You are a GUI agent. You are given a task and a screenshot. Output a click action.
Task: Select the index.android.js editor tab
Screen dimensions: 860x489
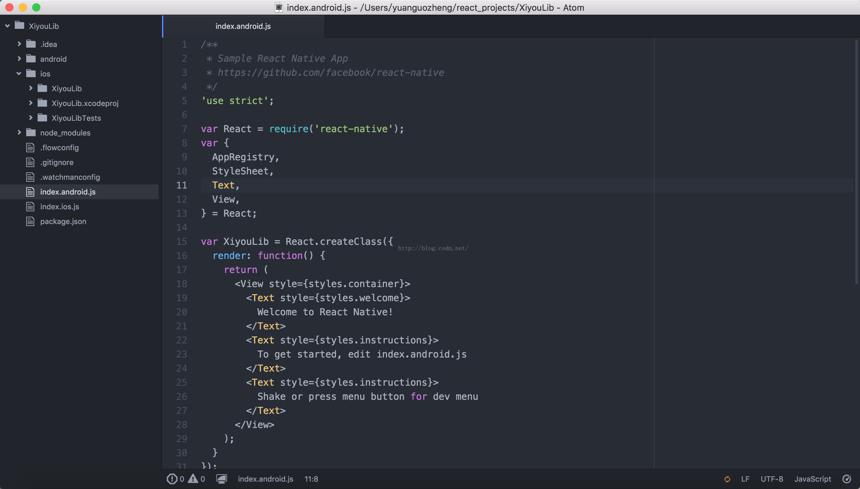pos(243,26)
